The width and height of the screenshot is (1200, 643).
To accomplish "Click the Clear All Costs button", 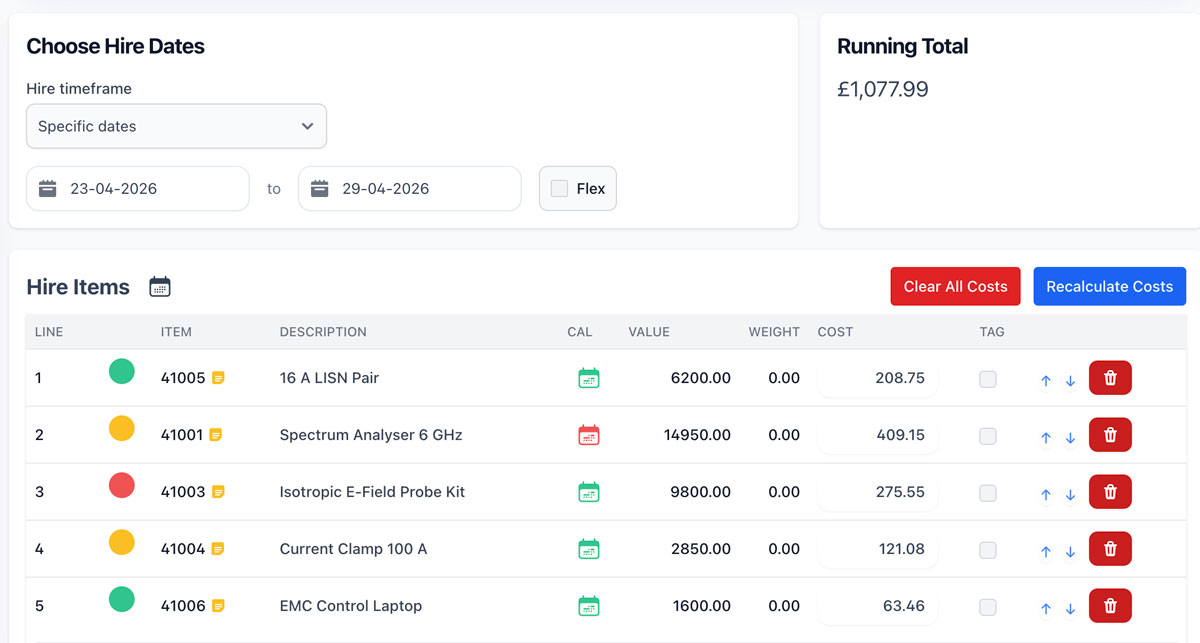I will [x=956, y=286].
